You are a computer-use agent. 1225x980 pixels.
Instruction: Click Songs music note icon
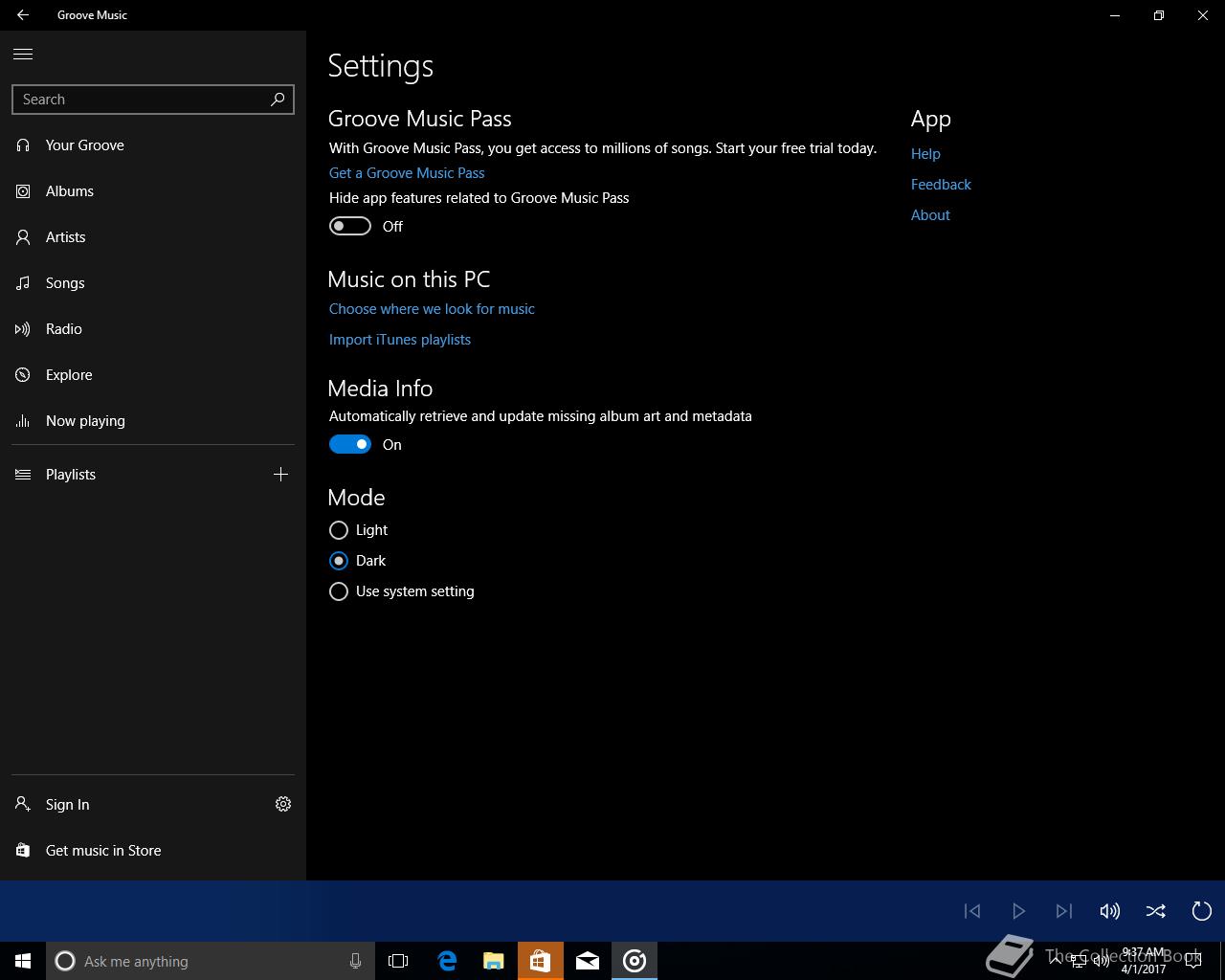(x=23, y=283)
